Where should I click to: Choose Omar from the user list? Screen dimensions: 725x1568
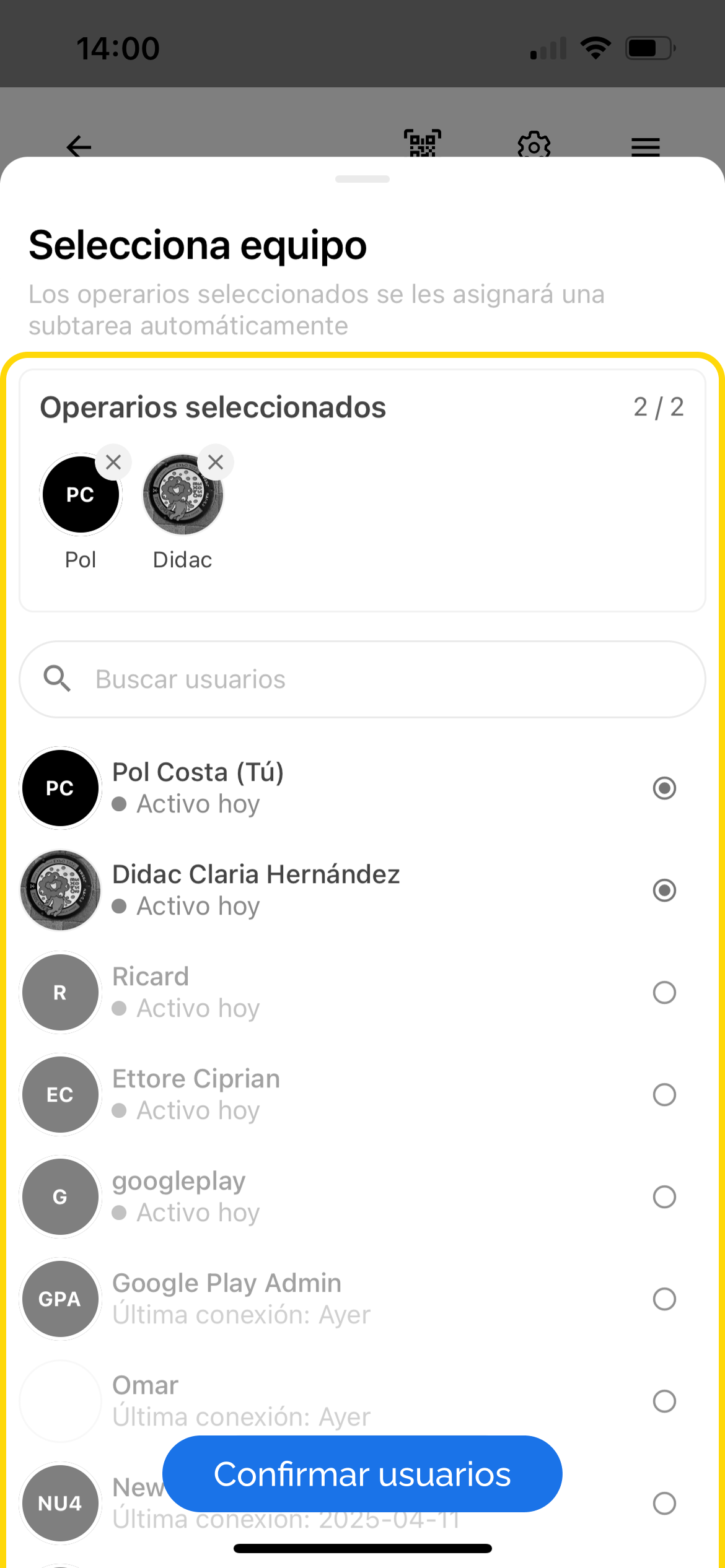[664, 1401]
